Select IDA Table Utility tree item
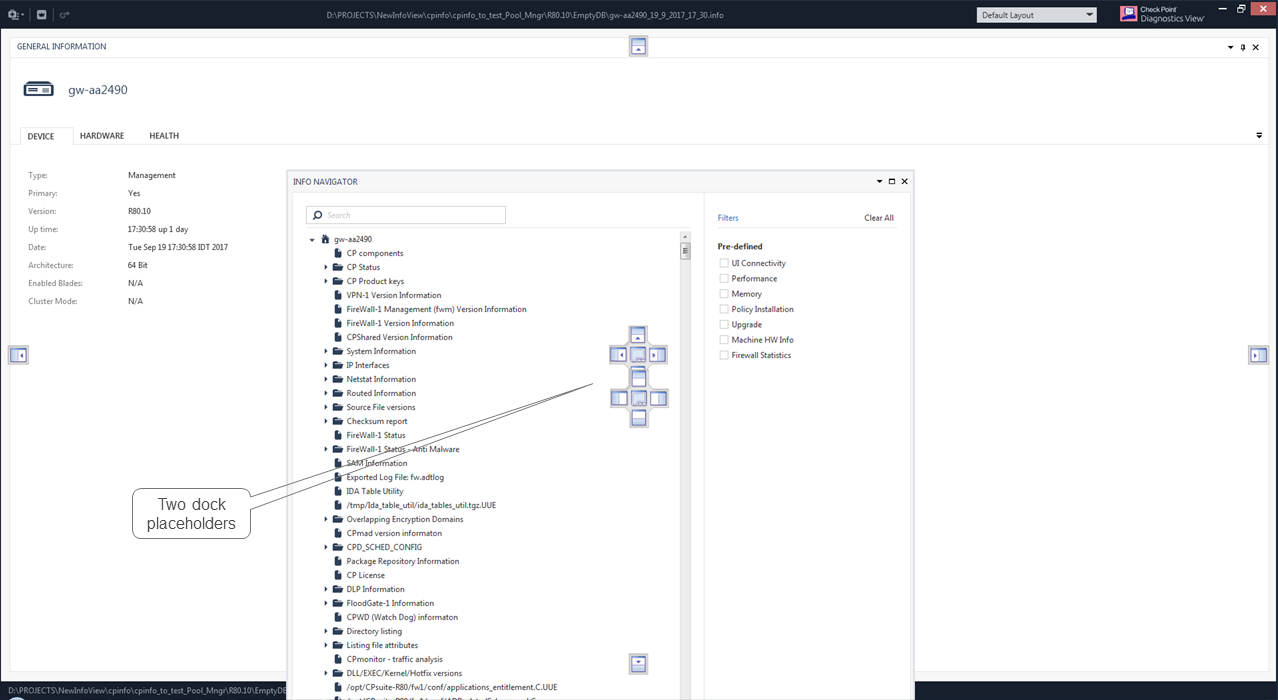 [x=375, y=491]
